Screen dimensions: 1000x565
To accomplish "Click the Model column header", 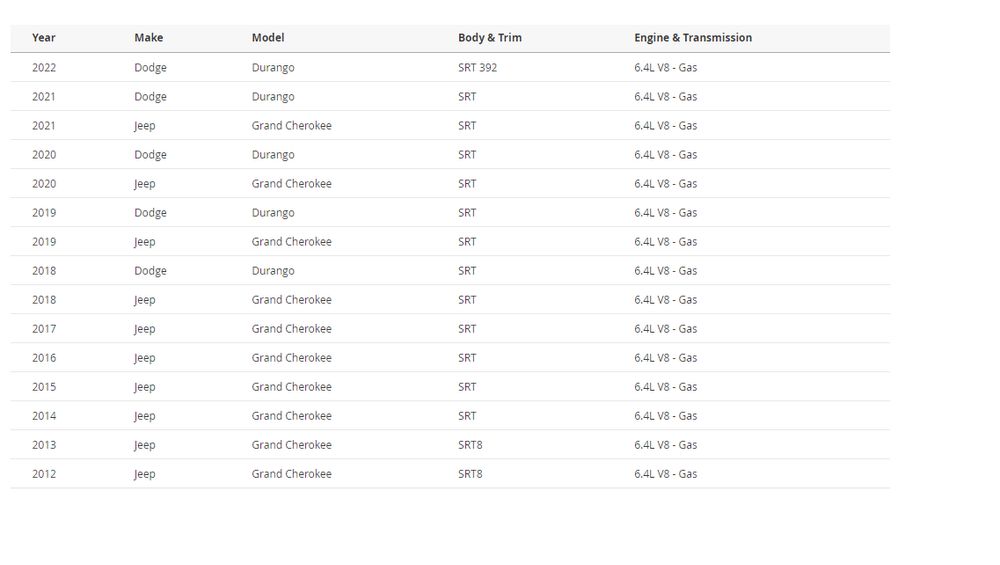I will click(268, 38).
